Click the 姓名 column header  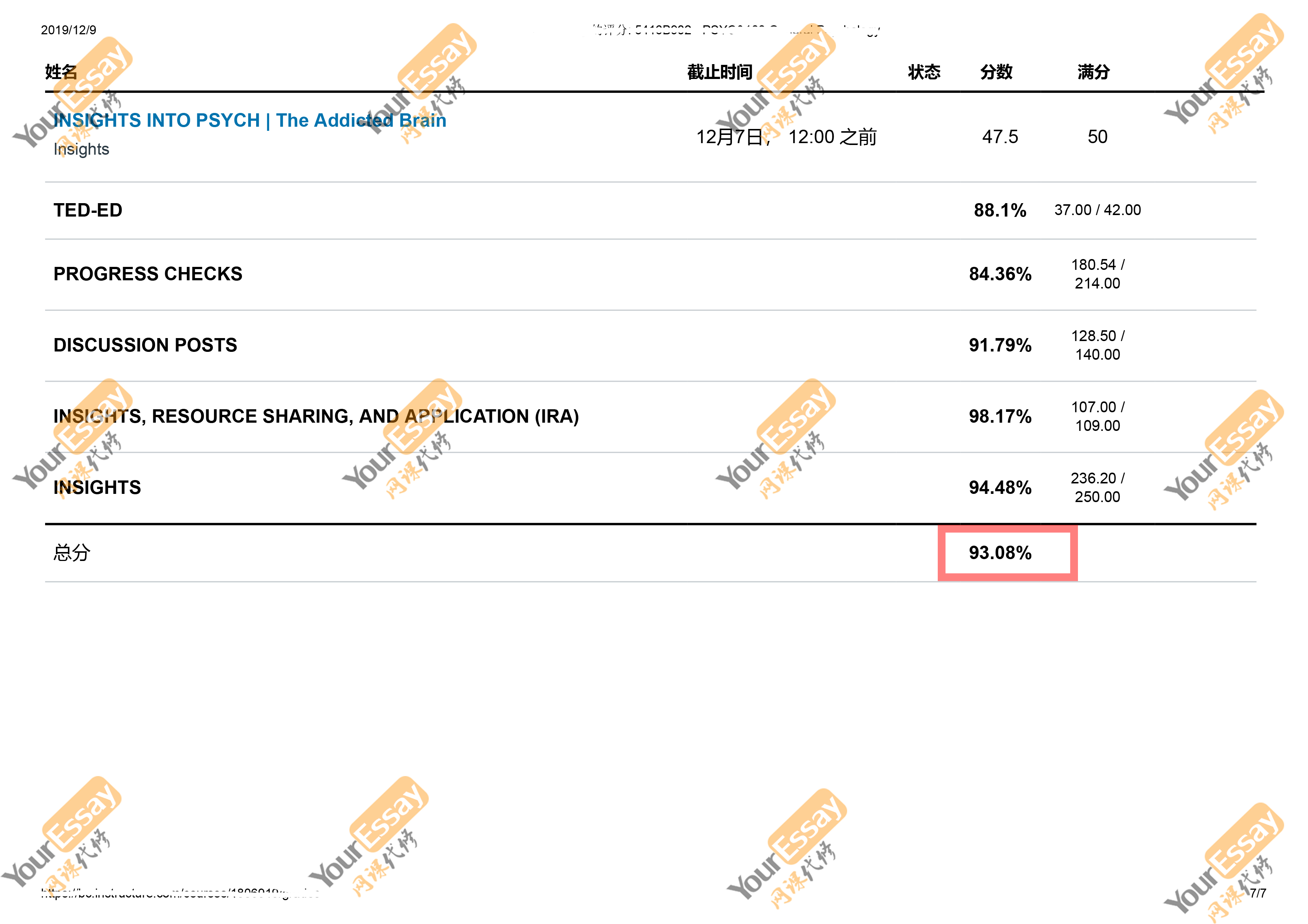click(x=61, y=72)
